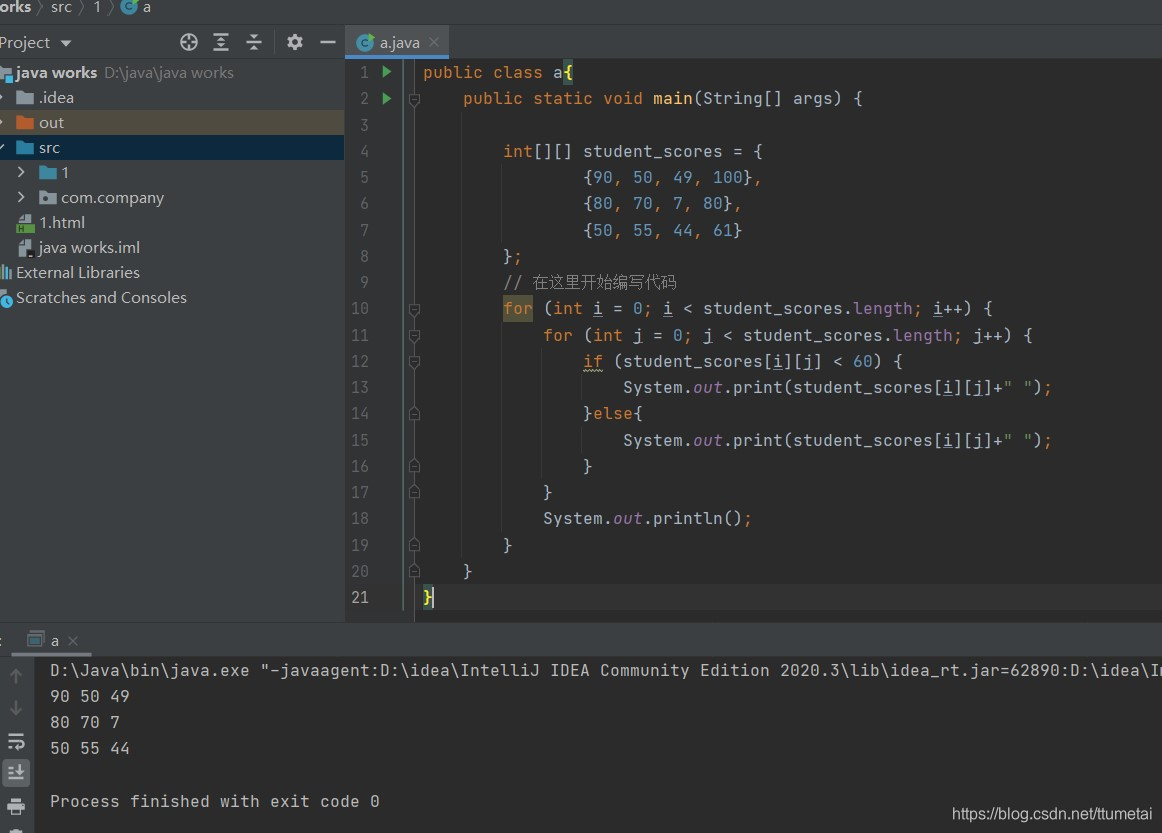This screenshot has width=1162, height=833.
Task: Run class a using line 1 gutter arrow
Action: coord(386,72)
